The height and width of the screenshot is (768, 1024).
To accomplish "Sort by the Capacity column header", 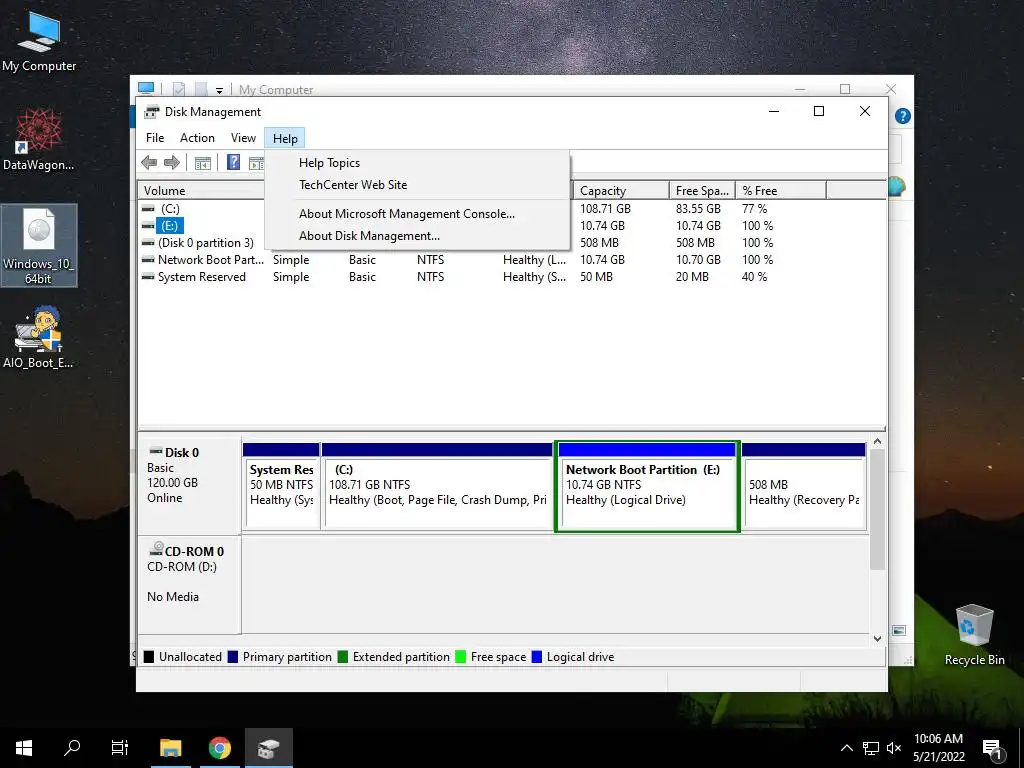I will (x=620, y=191).
